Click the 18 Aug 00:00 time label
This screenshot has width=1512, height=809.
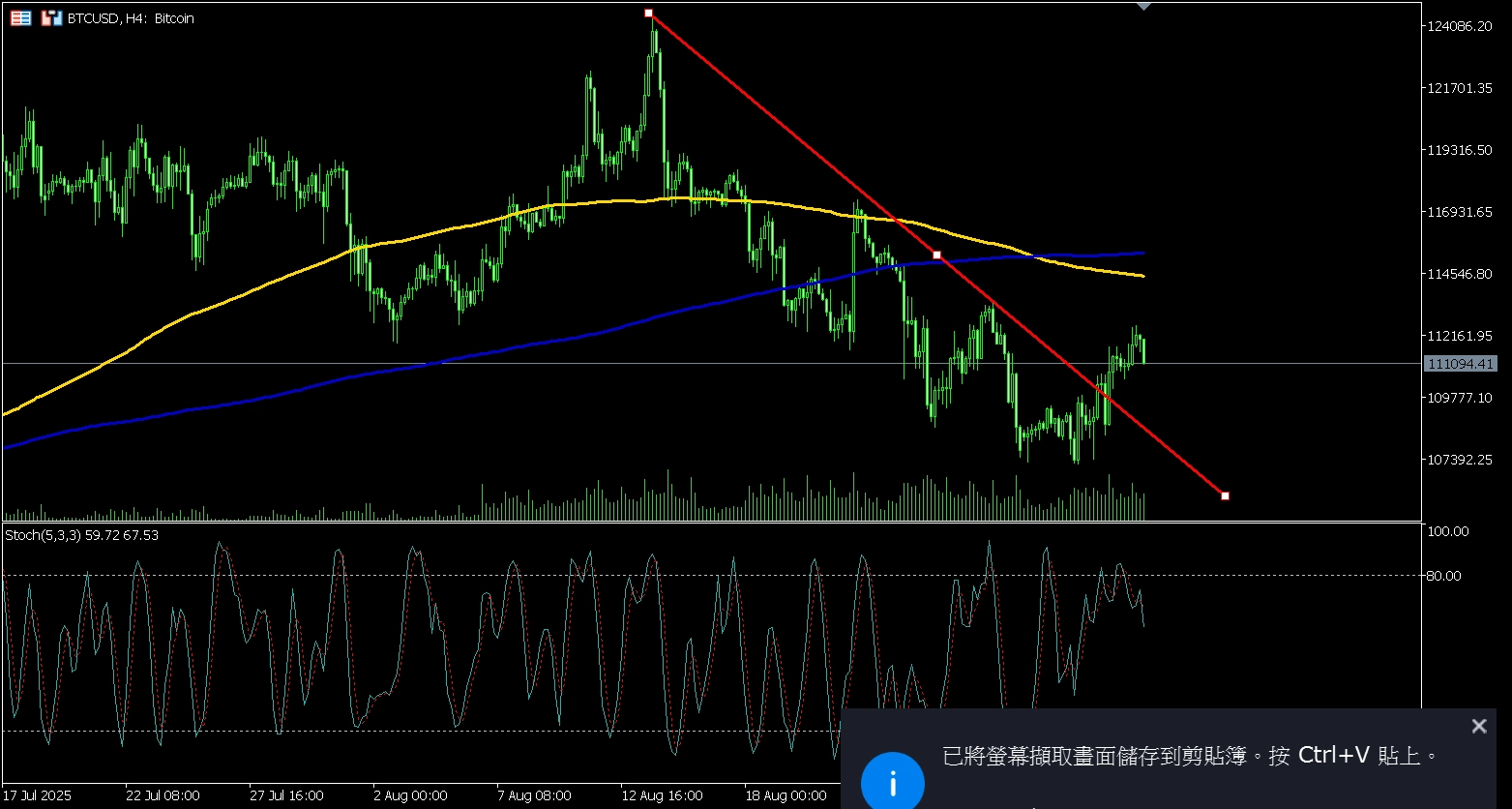(786, 795)
